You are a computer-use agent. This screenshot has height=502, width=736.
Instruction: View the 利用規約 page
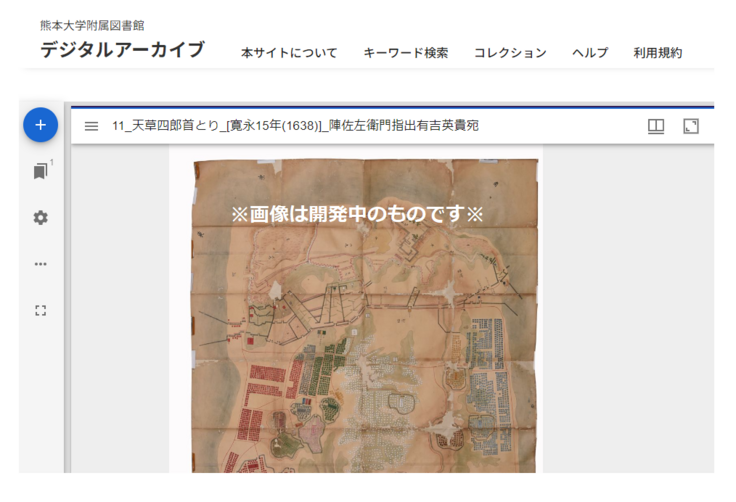[658, 53]
